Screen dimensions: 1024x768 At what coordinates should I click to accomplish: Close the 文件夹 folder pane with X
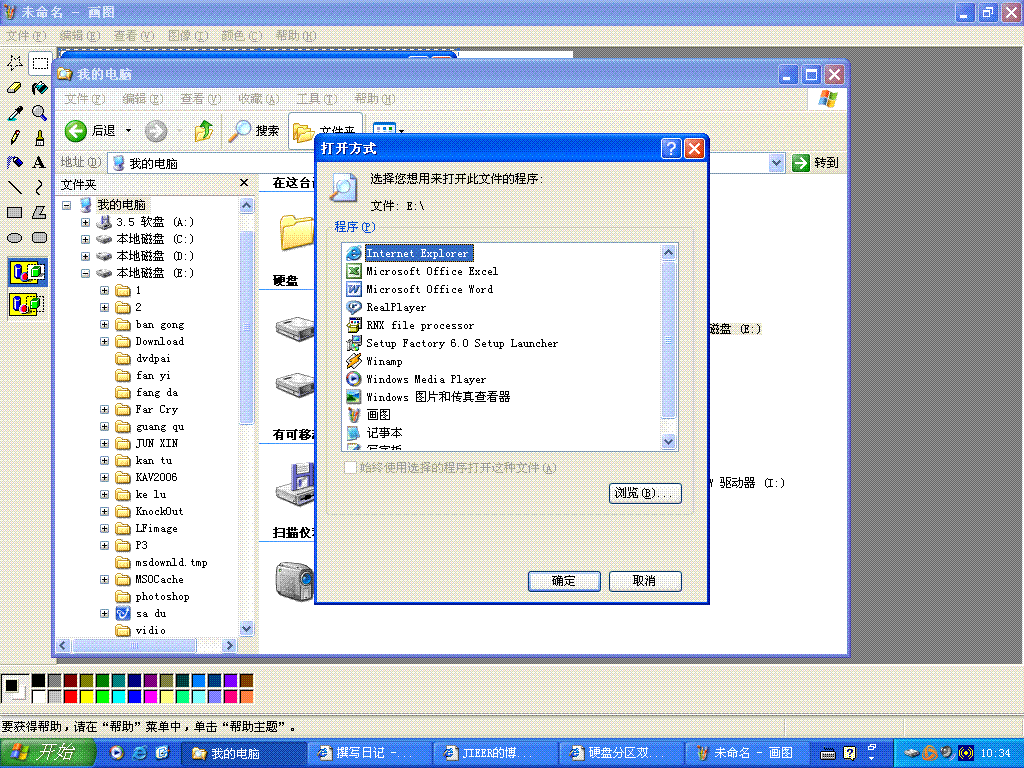pos(244,184)
